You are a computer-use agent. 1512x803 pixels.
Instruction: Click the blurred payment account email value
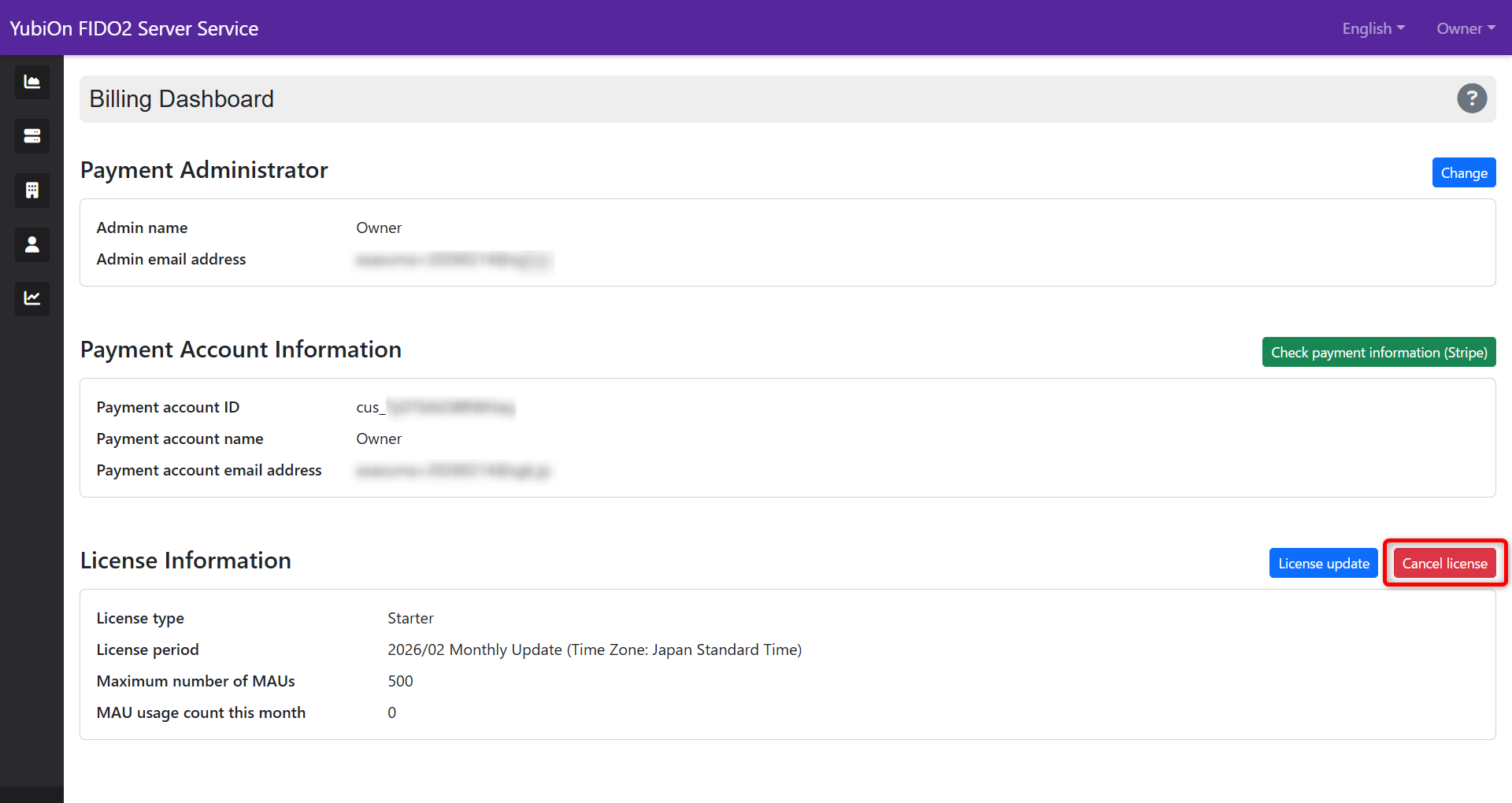[x=454, y=471]
